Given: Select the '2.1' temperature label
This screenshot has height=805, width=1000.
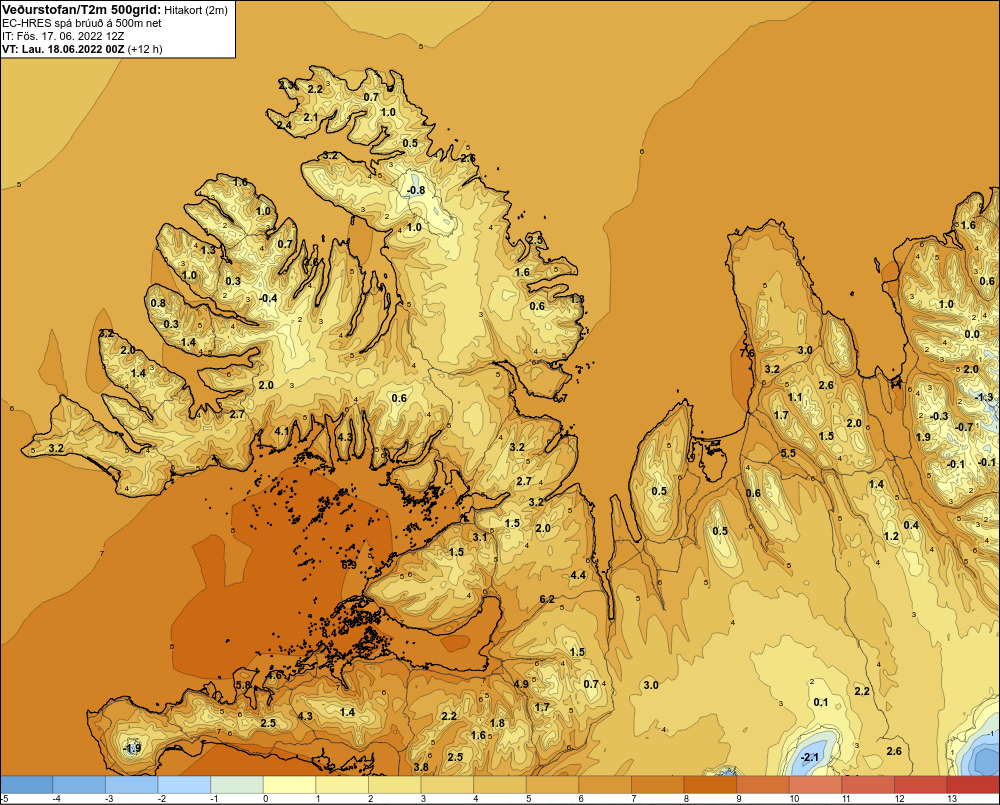Looking at the screenshot, I should [311, 117].
